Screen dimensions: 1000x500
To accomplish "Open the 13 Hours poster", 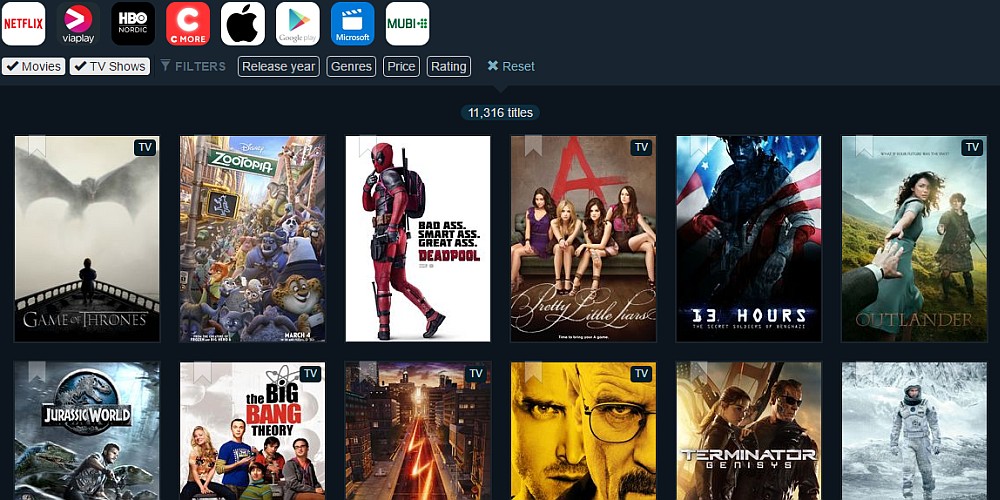I will click(x=749, y=239).
